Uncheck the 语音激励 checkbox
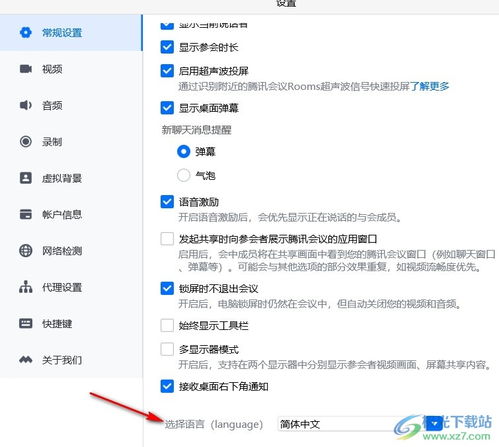The width and height of the screenshot is (499, 447). click(167, 202)
